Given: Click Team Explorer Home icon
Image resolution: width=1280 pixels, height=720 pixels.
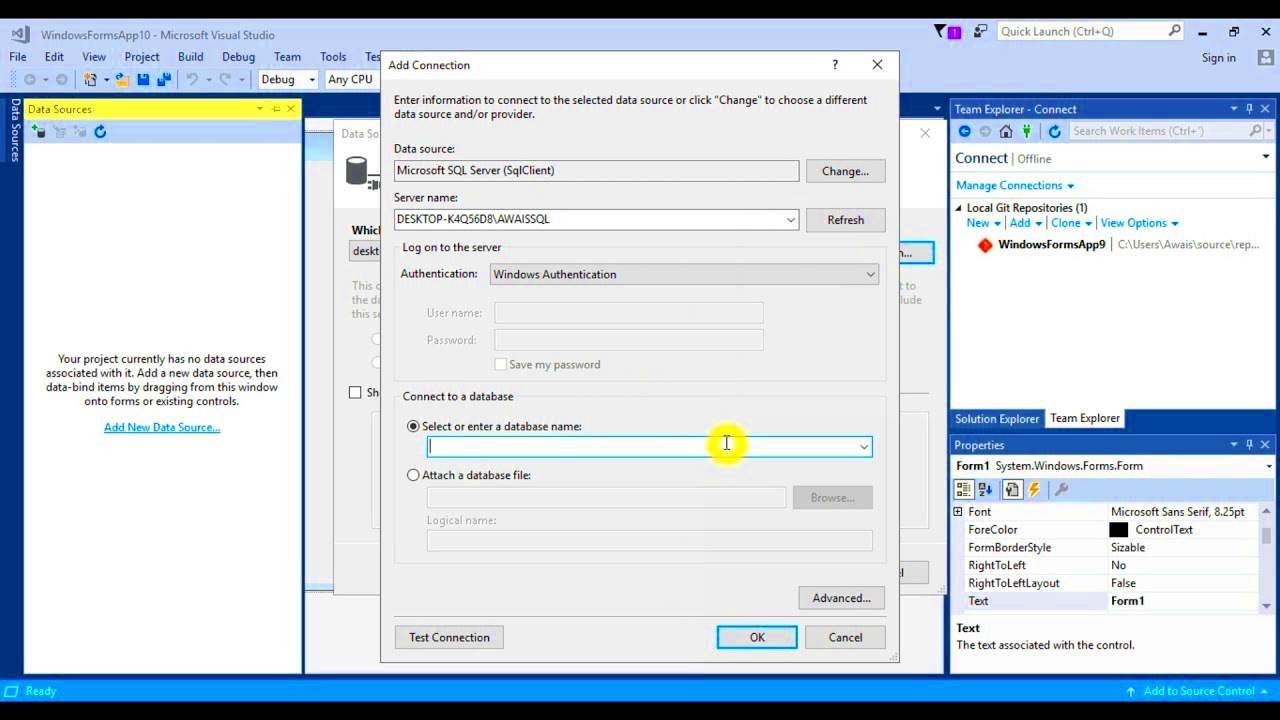Looking at the screenshot, I should click(1006, 131).
